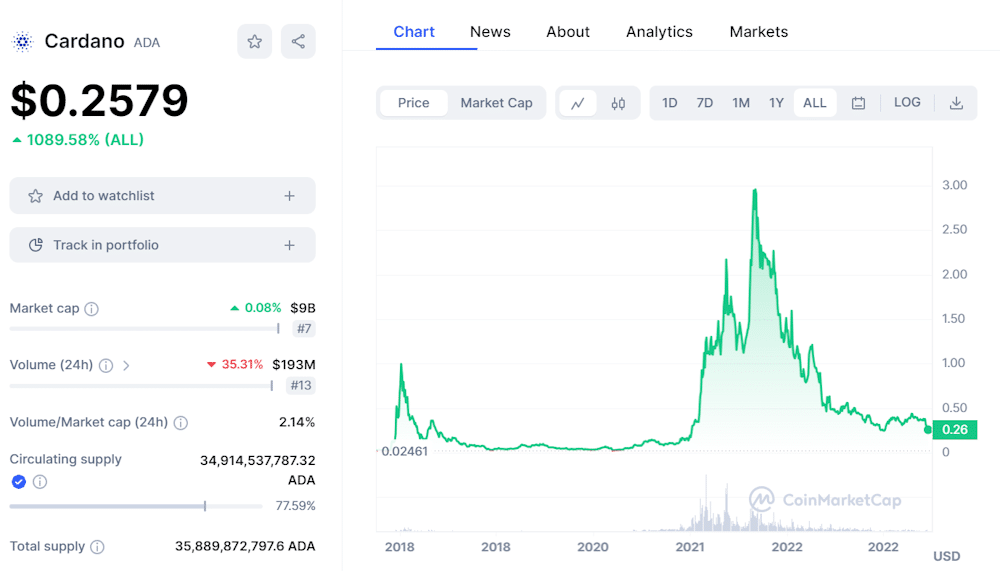Set chart range to 1D

click(x=670, y=103)
